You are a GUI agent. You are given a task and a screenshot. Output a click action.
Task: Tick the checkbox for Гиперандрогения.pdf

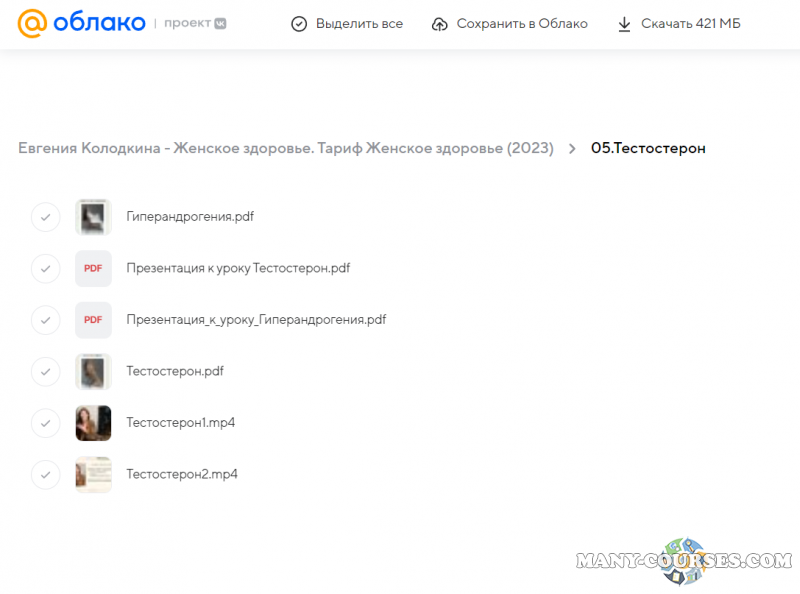46,217
